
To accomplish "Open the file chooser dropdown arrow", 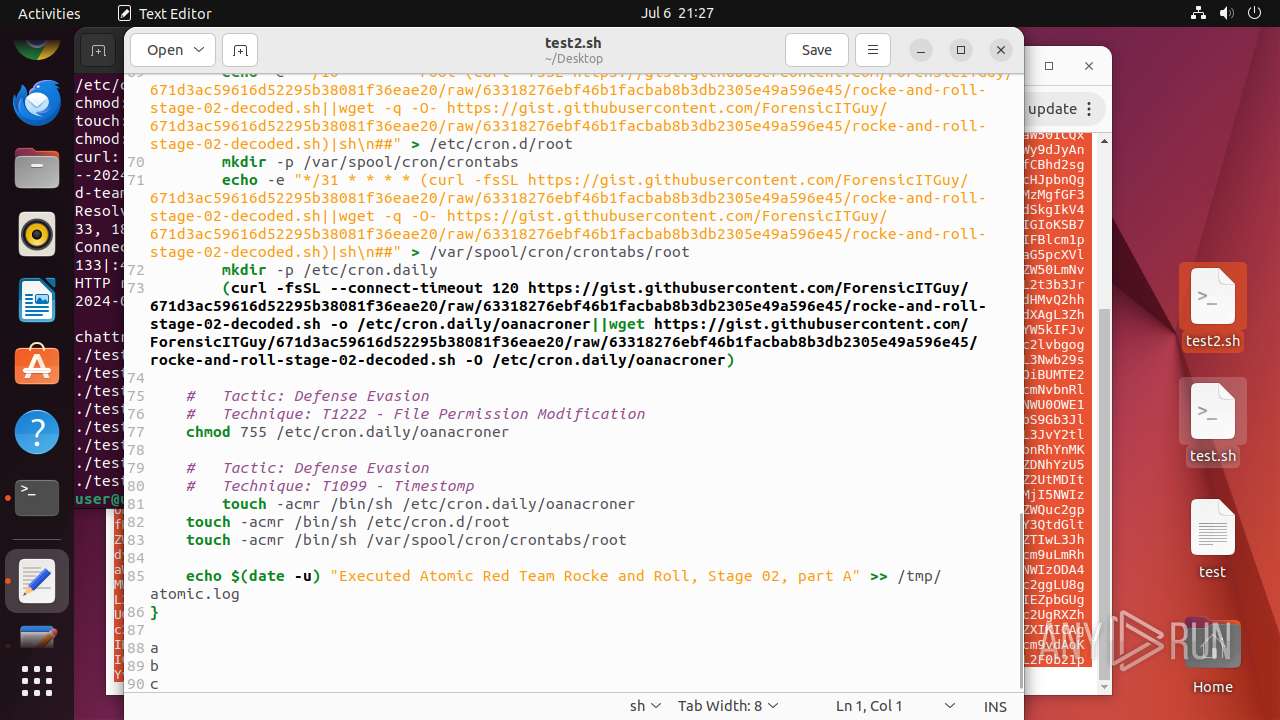I will click(x=199, y=50).
